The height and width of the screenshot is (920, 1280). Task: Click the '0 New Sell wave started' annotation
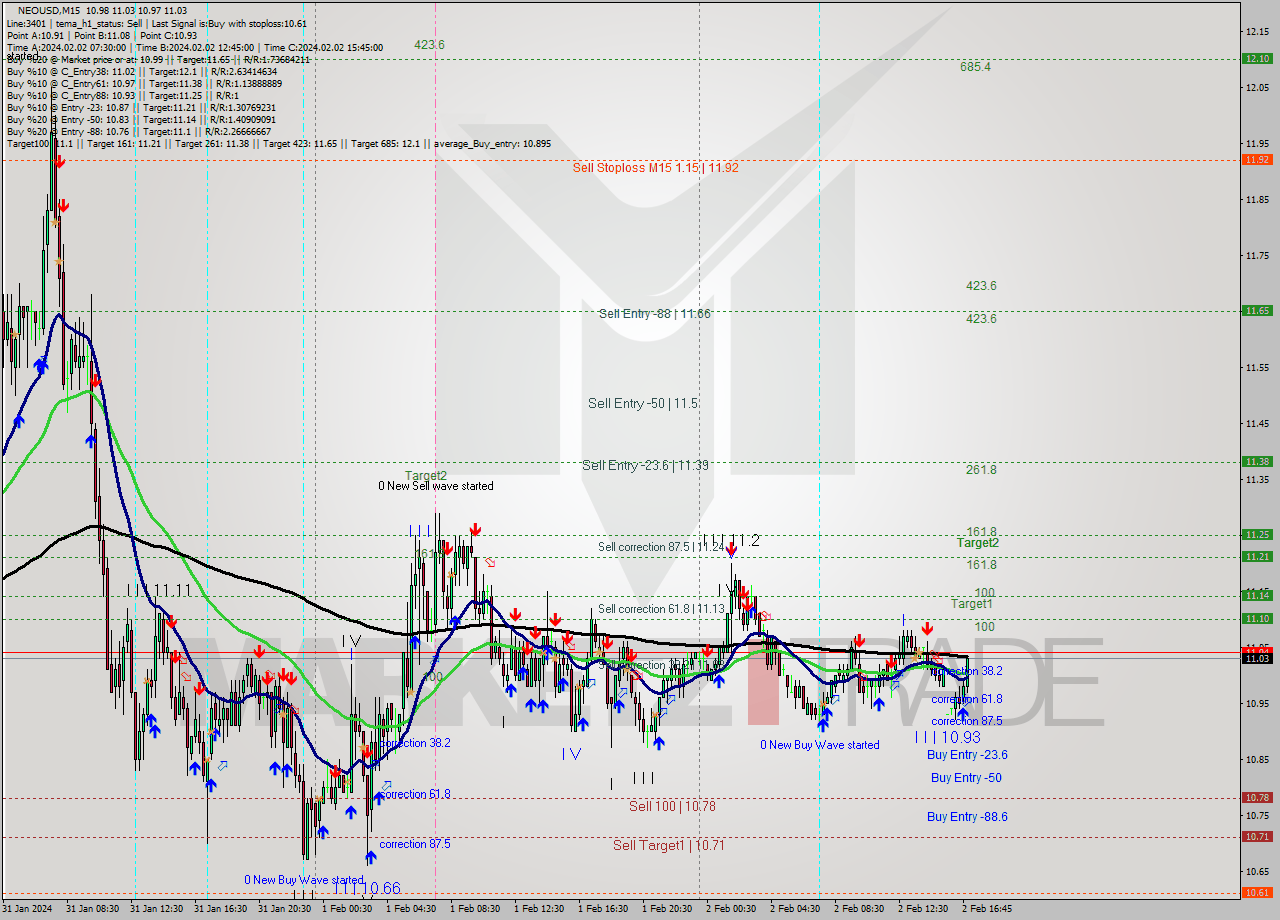[x=436, y=486]
